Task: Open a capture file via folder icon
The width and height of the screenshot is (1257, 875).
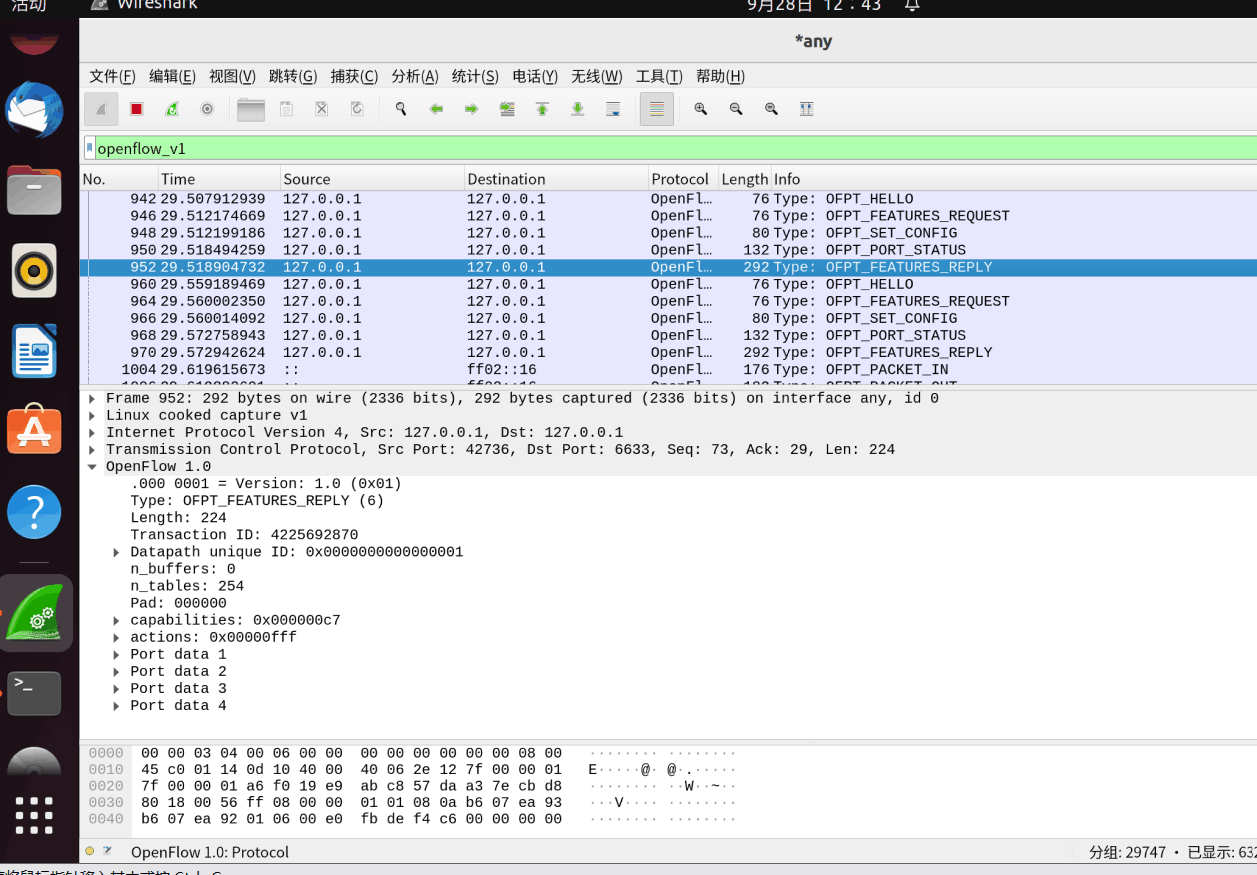Action: tap(251, 109)
